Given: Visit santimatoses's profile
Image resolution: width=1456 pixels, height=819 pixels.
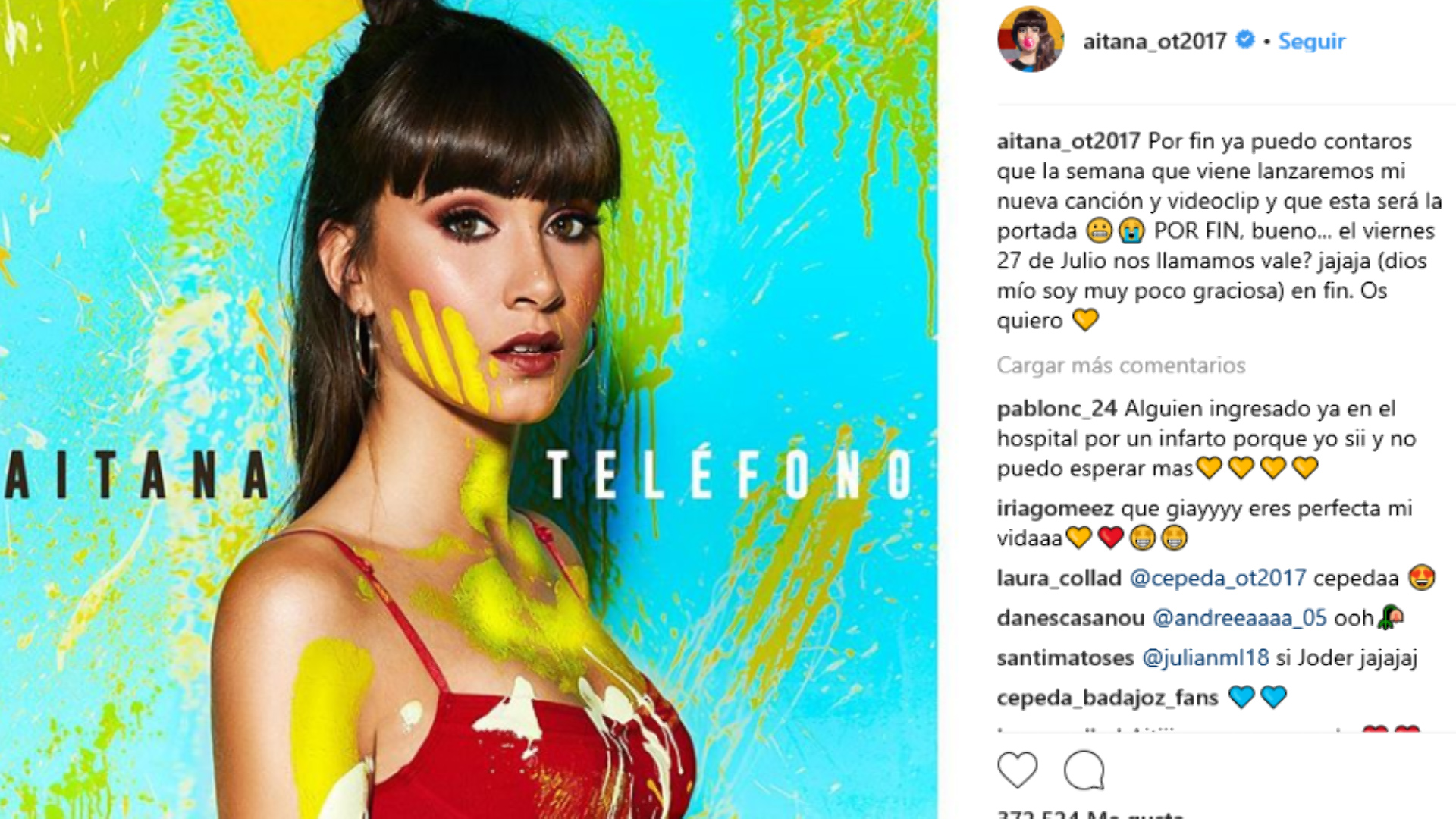Looking at the screenshot, I should 1065,657.
